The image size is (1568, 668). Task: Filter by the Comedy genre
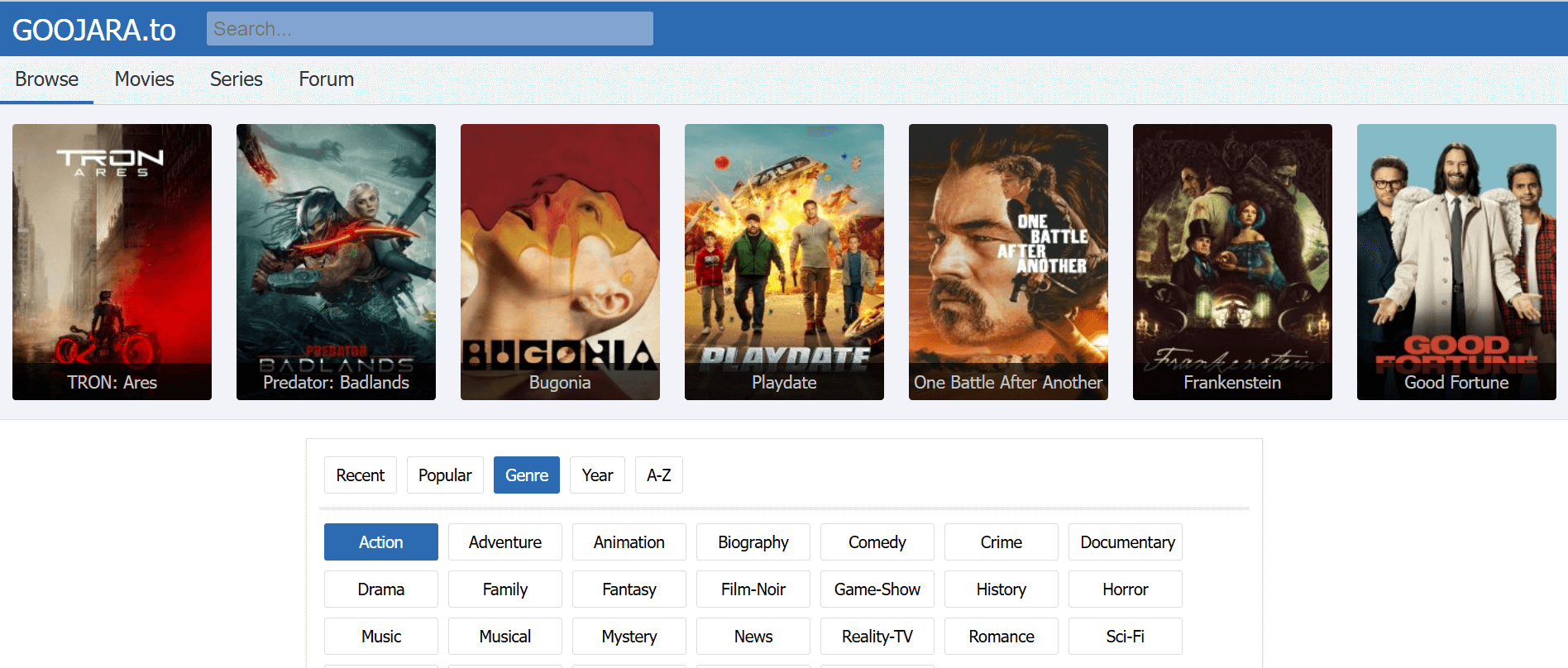pyautogui.click(x=877, y=542)
